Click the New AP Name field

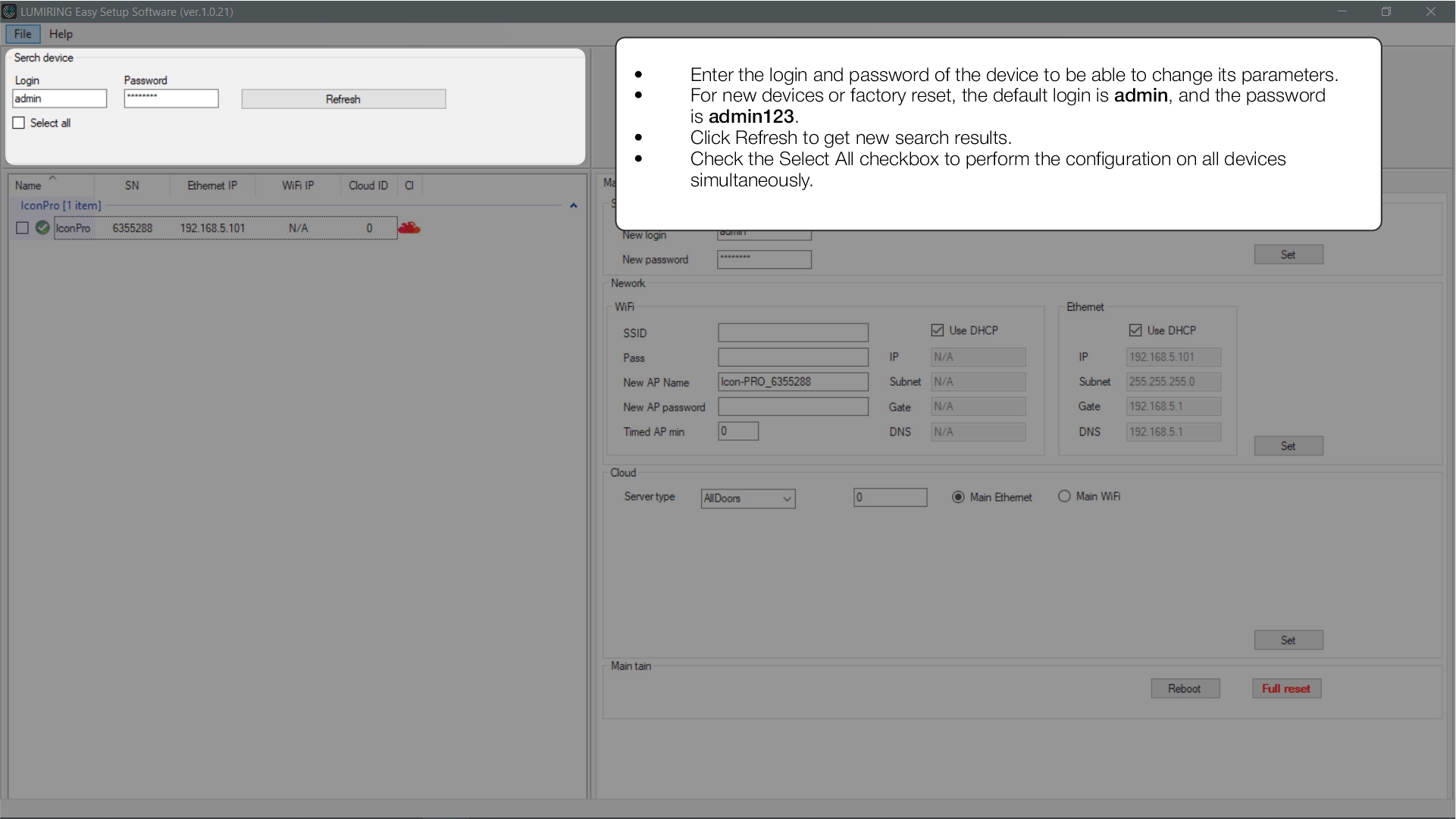[793, 382]
